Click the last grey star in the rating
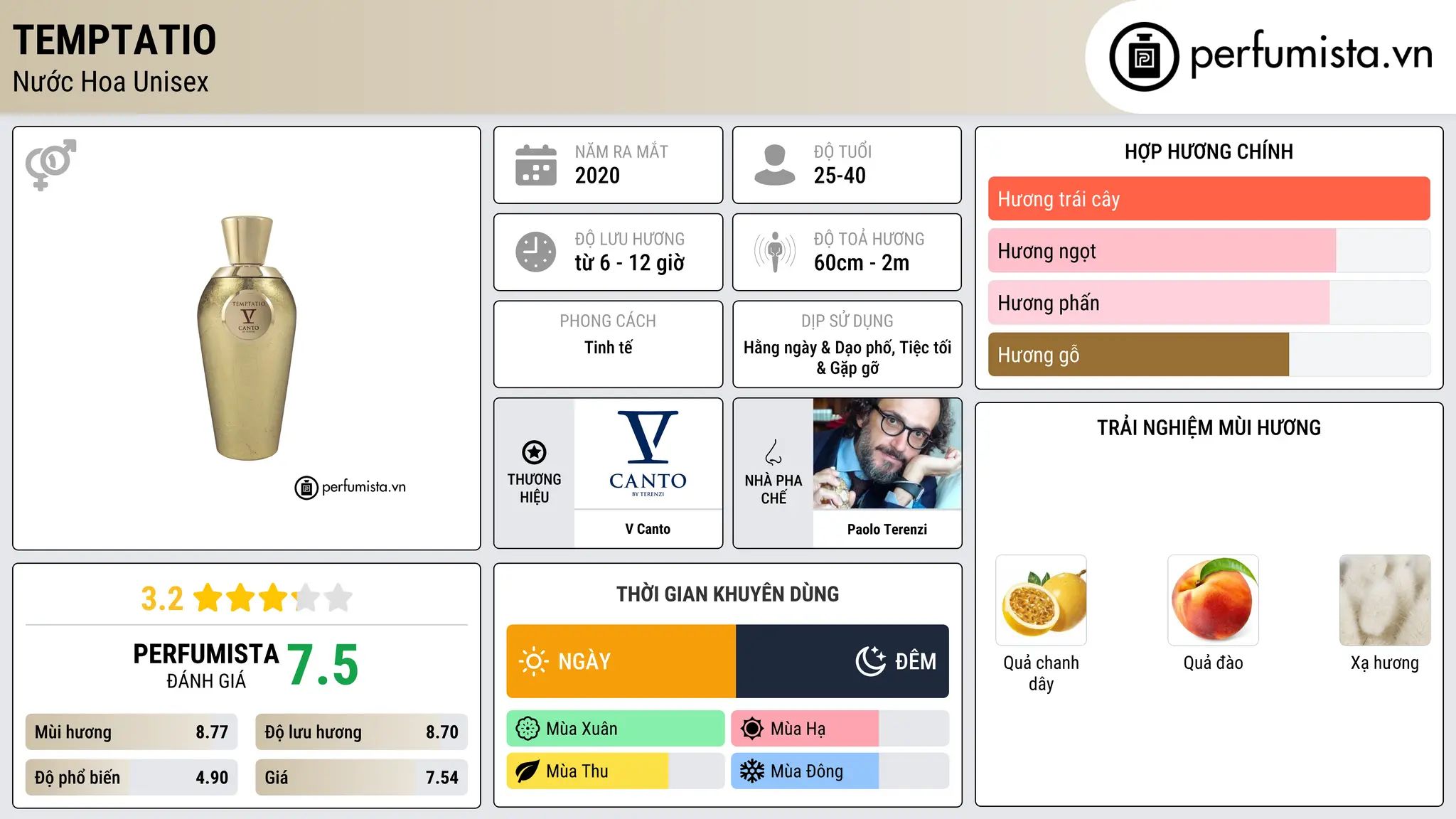The image size is (1456, 819). [338, 598]
